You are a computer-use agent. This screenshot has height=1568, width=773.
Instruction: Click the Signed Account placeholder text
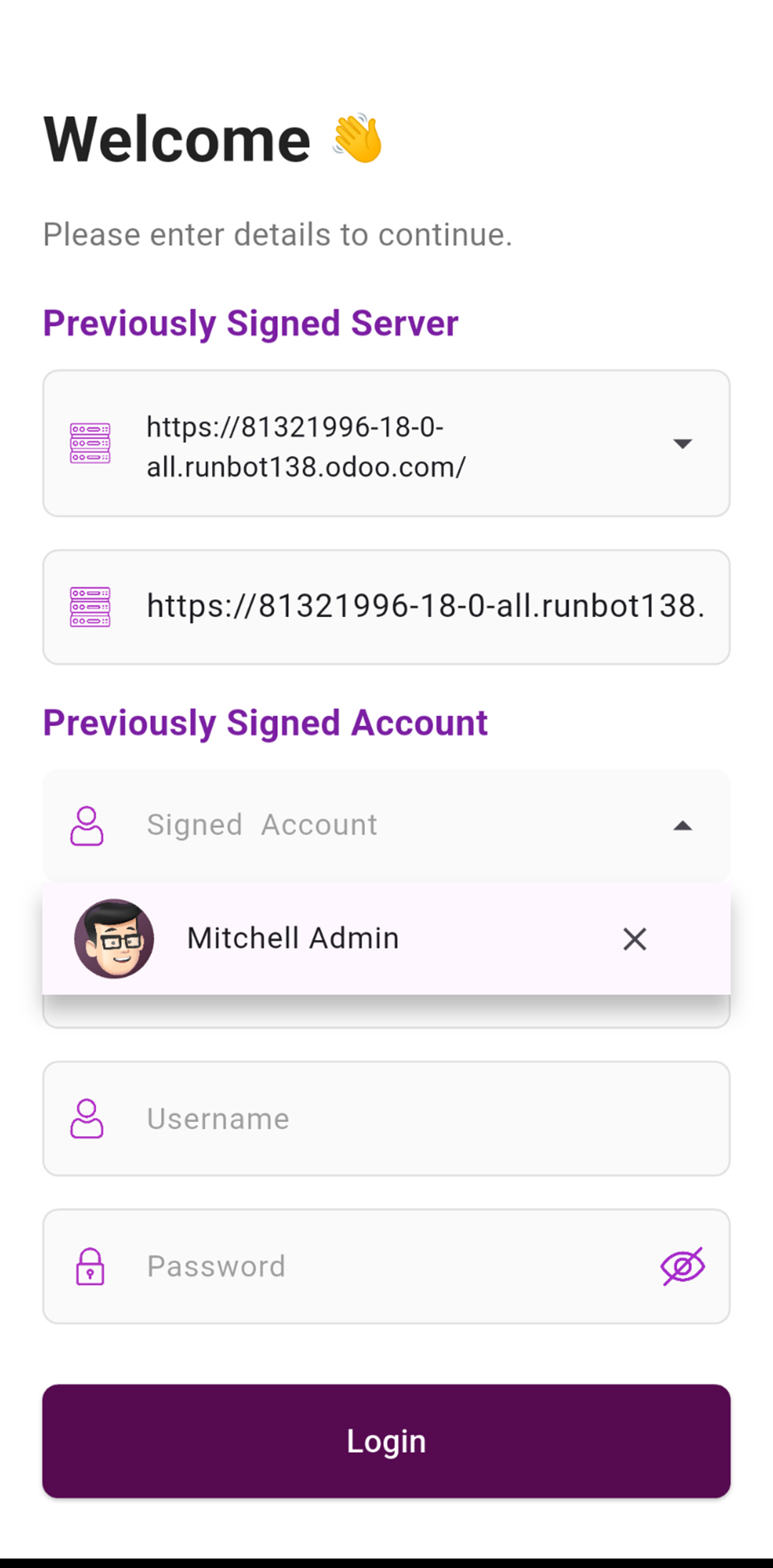262,825
